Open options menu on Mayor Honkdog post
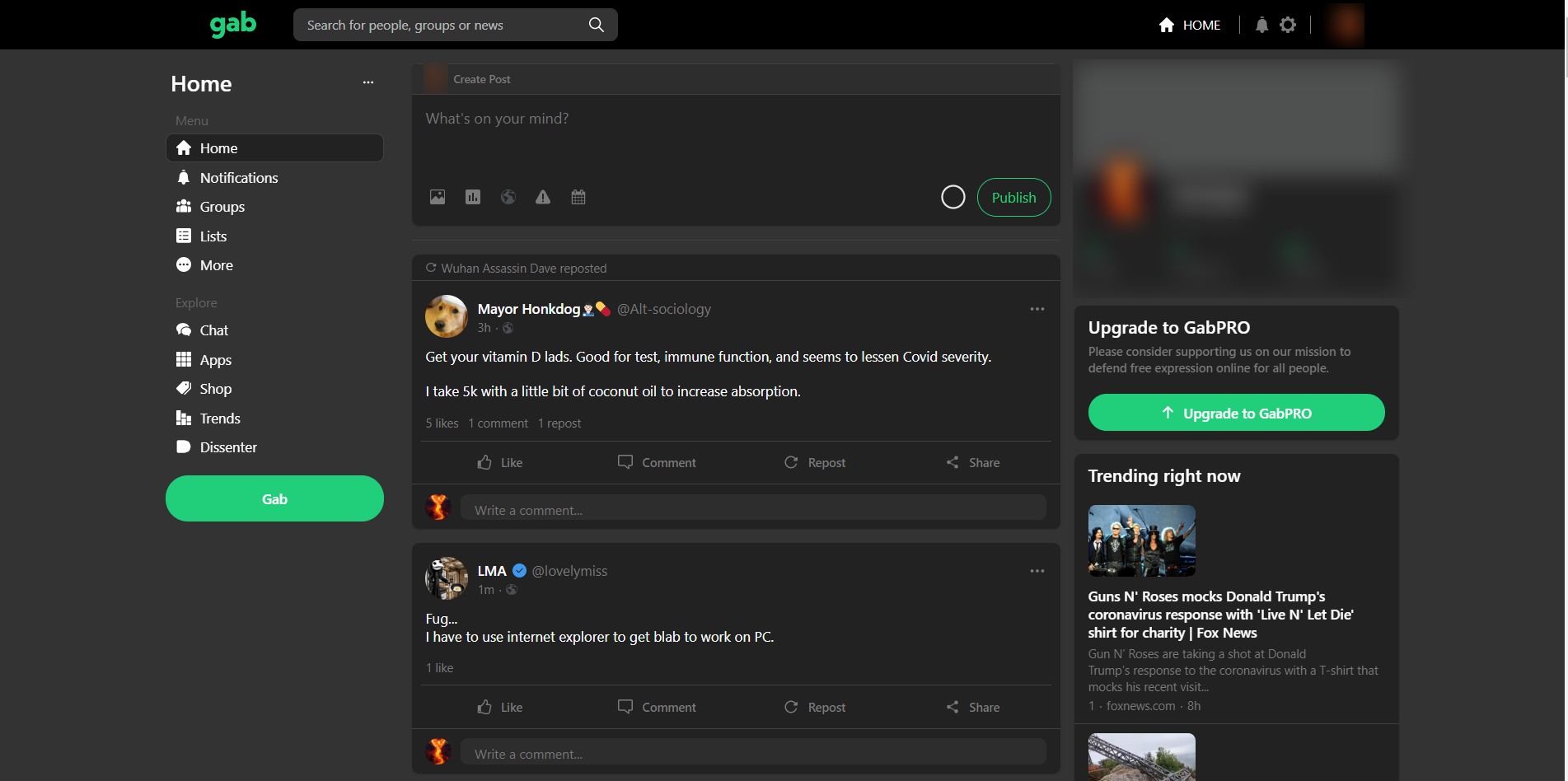Screen dimensions: 1568x781 [x=1037, y=309]
